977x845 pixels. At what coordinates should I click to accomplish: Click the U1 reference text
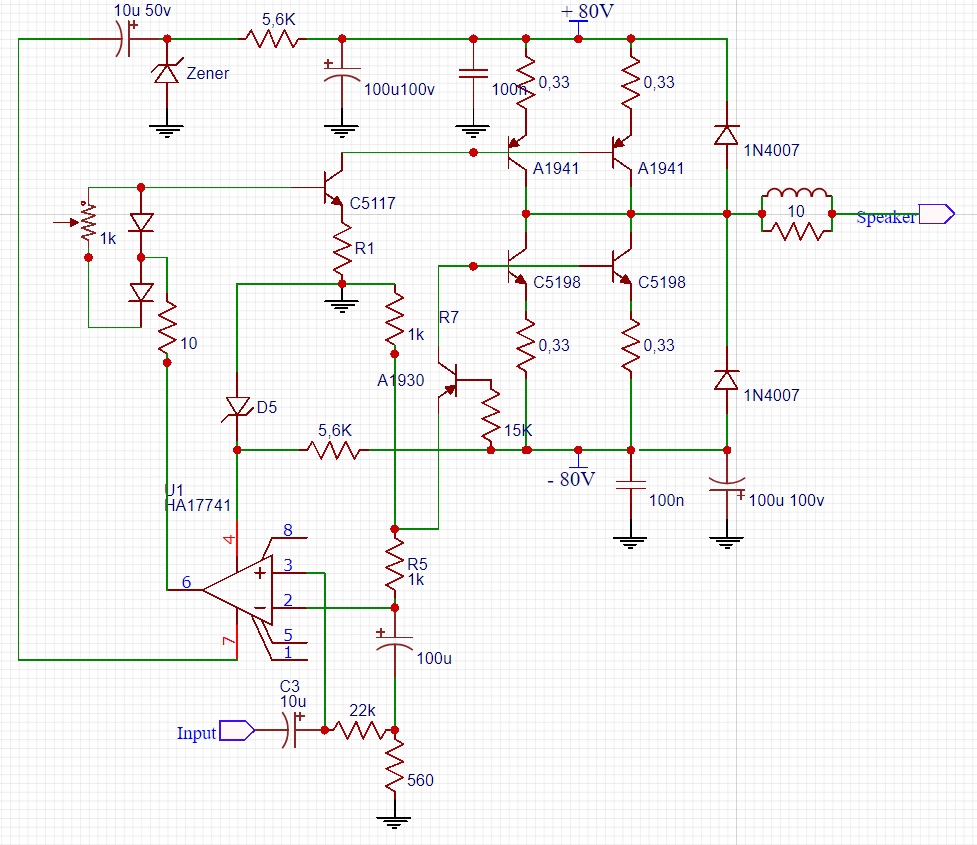point(174,489)
